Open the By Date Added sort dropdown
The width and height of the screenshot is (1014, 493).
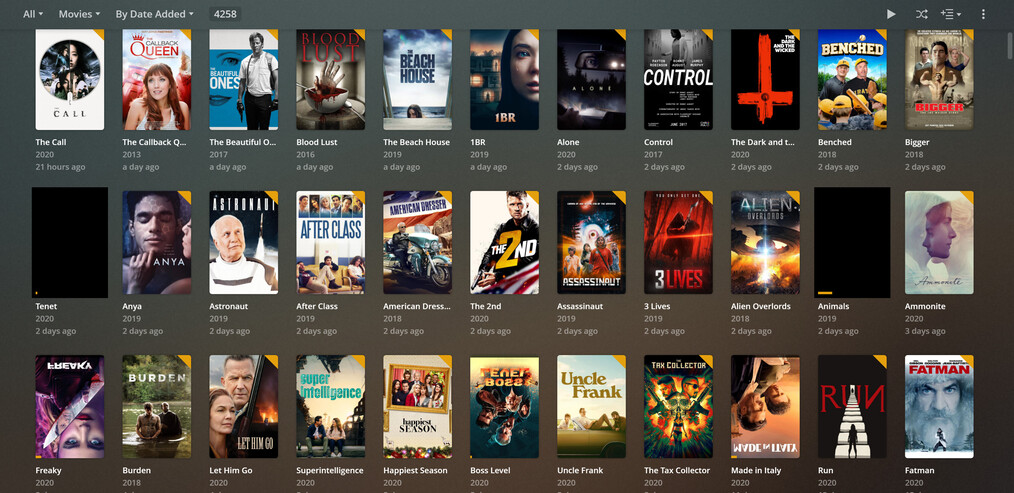tap(155, 14)
